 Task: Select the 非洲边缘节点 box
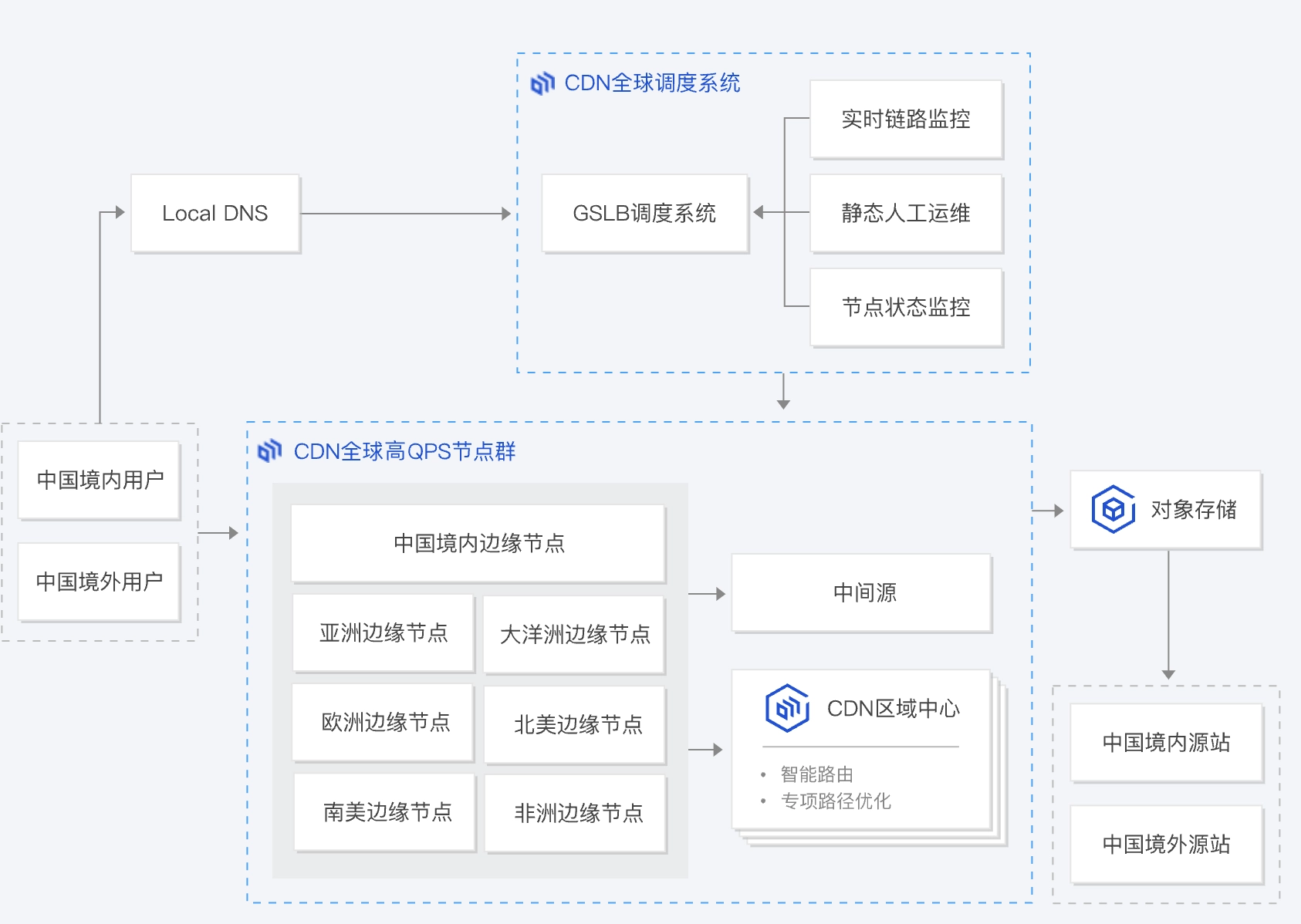point(573,813)
